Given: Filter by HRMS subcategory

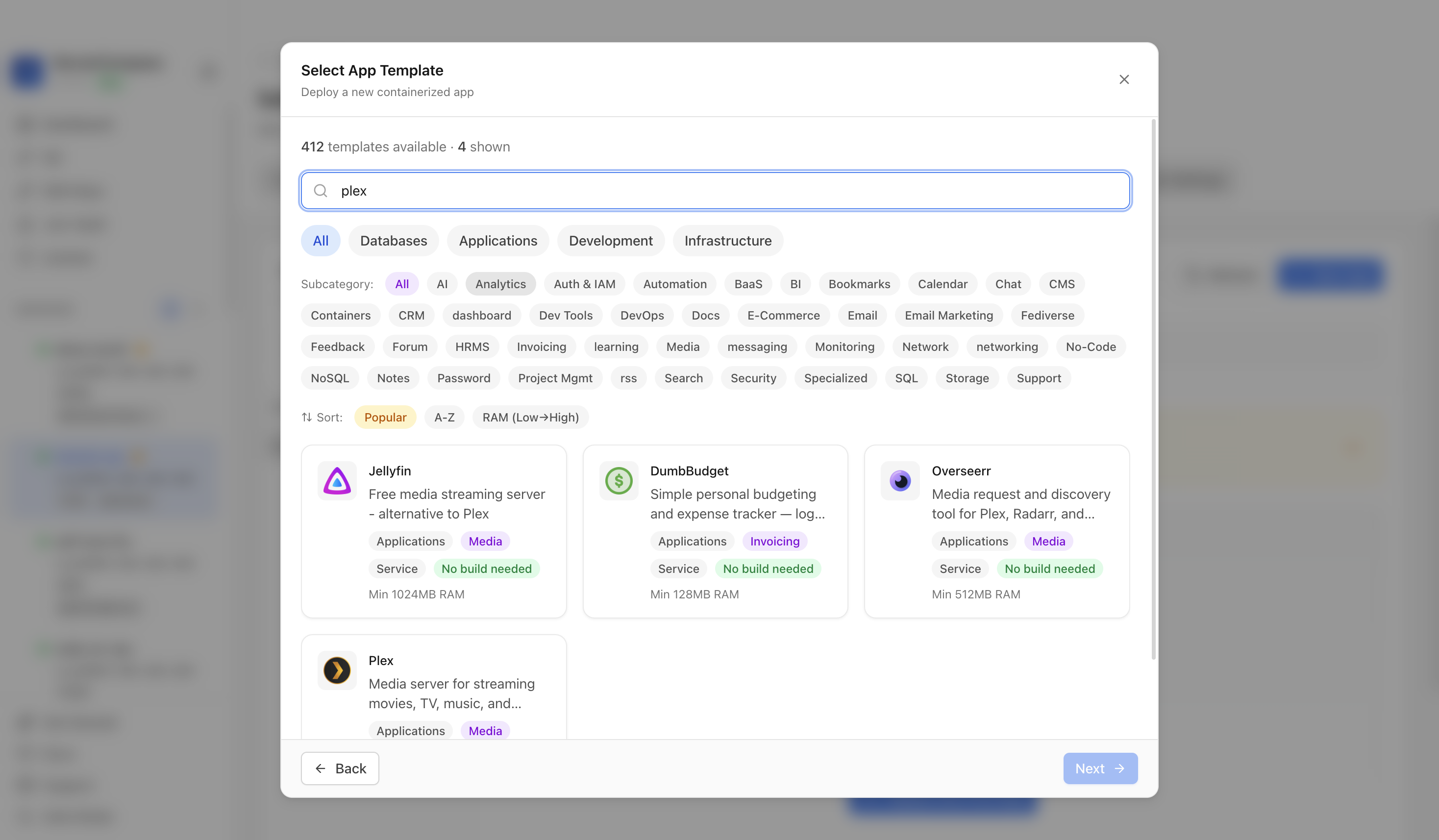Looking at the screenshot, I should tap(471, 346).
